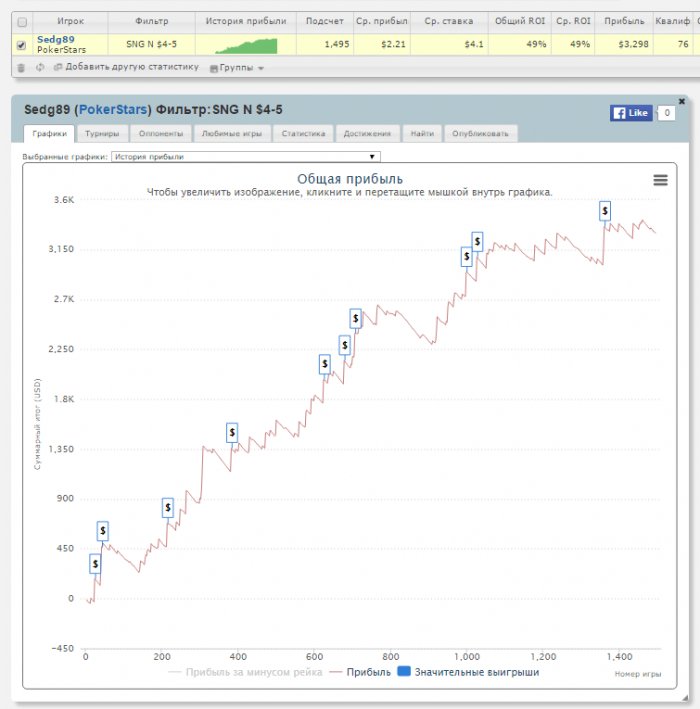Click the Sedg89 player name link

56,39
